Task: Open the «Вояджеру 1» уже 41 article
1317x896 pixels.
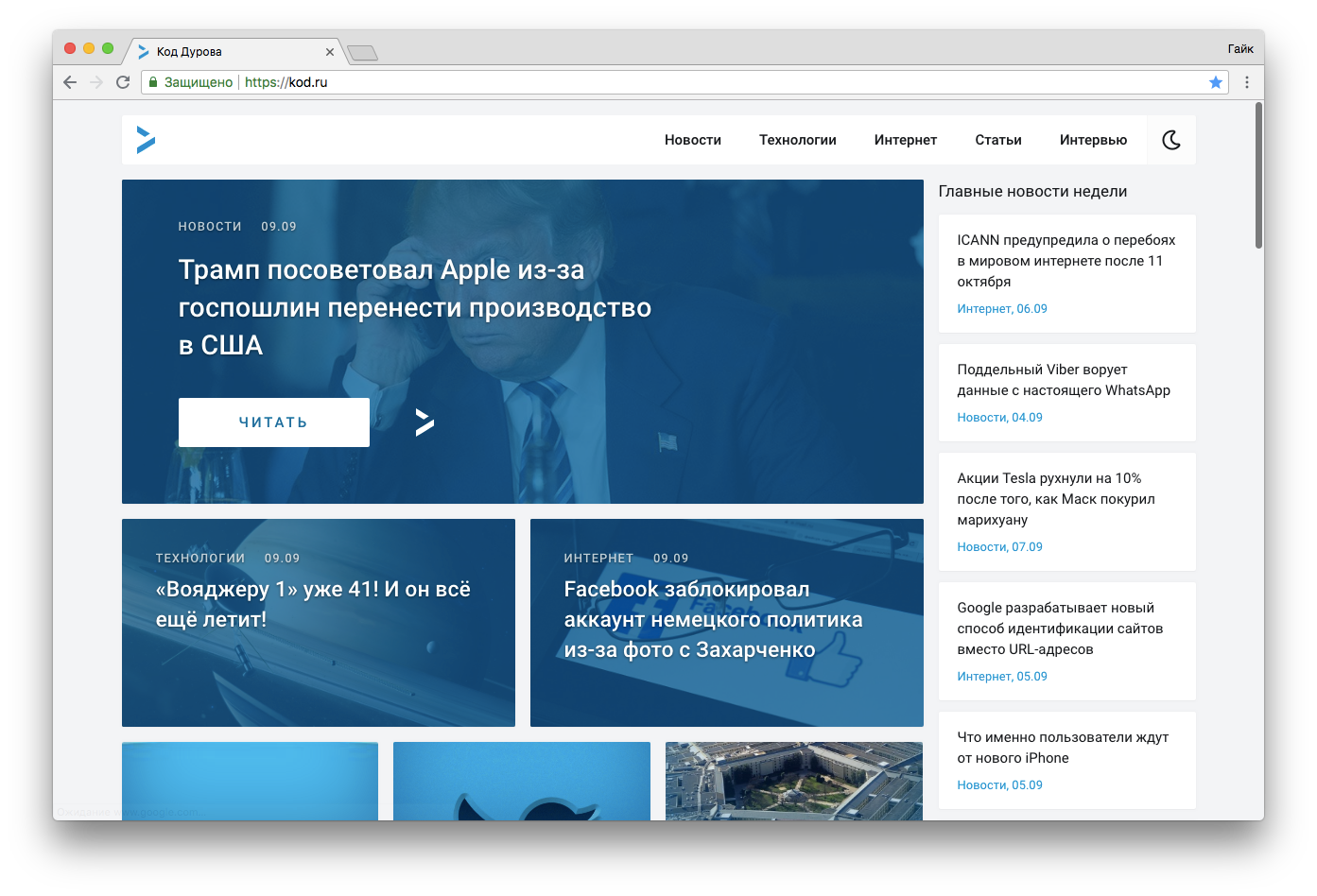Action: tap(313, 604)
